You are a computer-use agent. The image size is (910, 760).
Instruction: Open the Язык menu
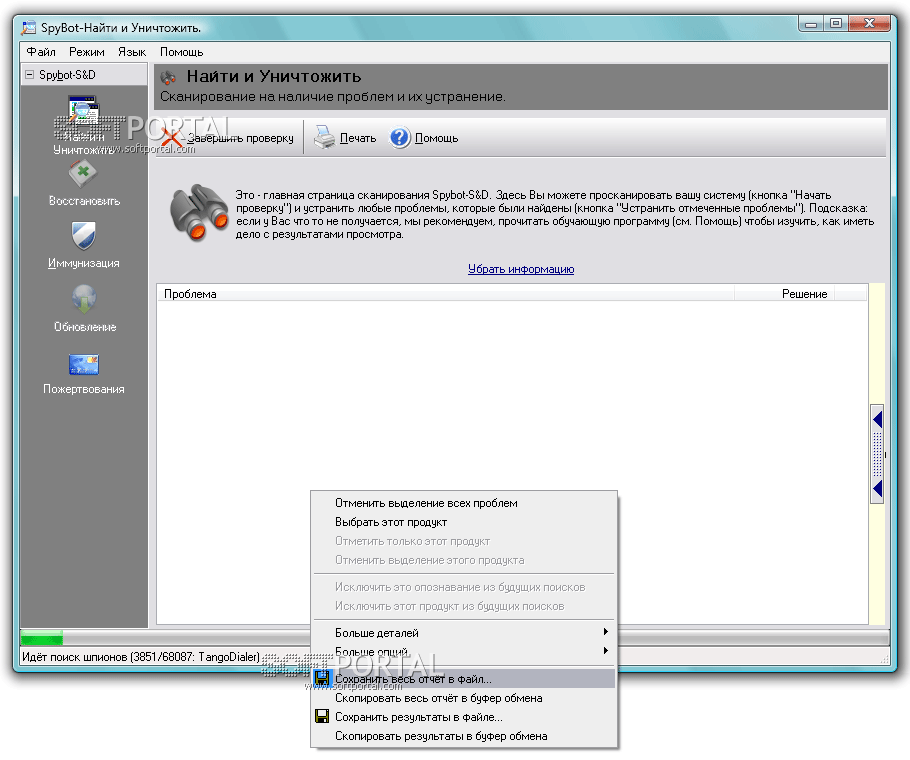(x=132, y=52)
